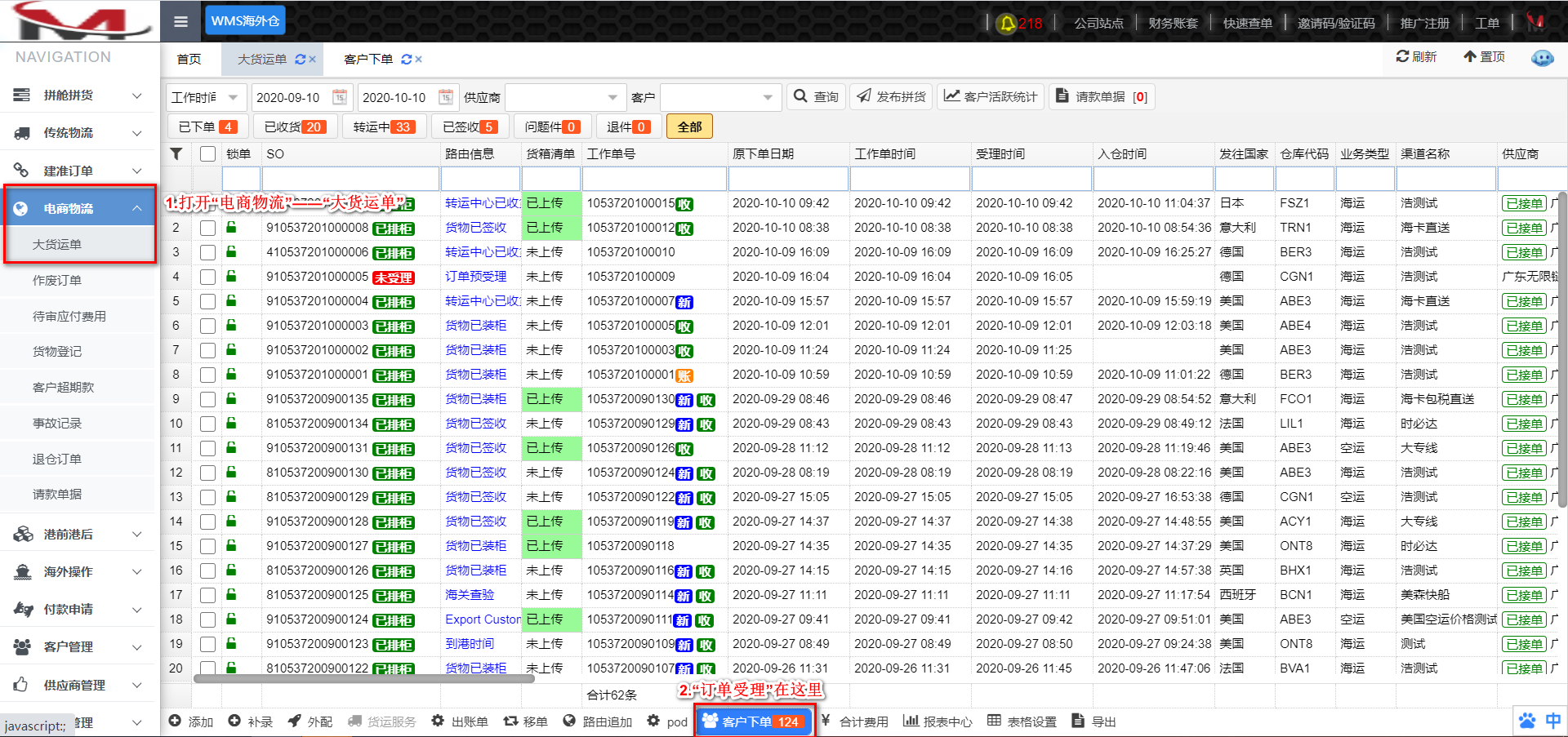1568x737 pixels.
Task: Click 补录 button in bottom toolbar
Action: coord(250,721)
